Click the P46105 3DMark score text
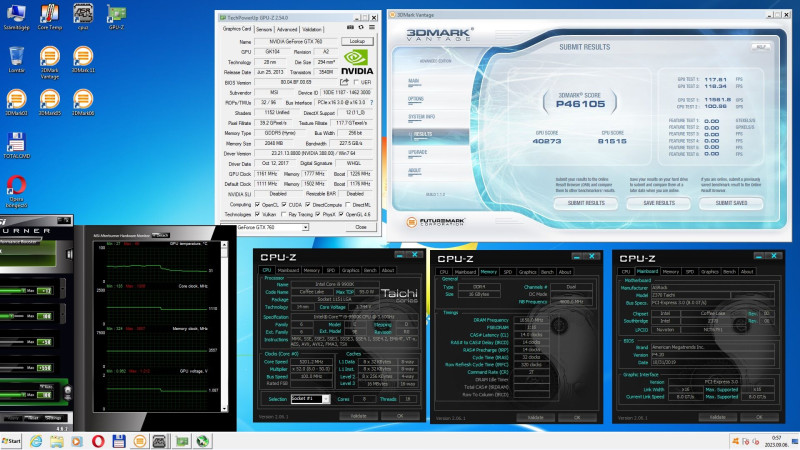This screenshot has height=450, width=800. [x=580, y=104]
